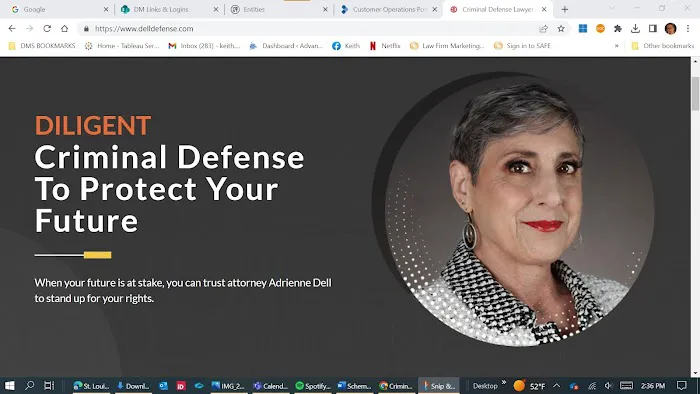Show hidden system tray icons
The image size is (700, 394).
pyautogui.click(x=556, y=386)
